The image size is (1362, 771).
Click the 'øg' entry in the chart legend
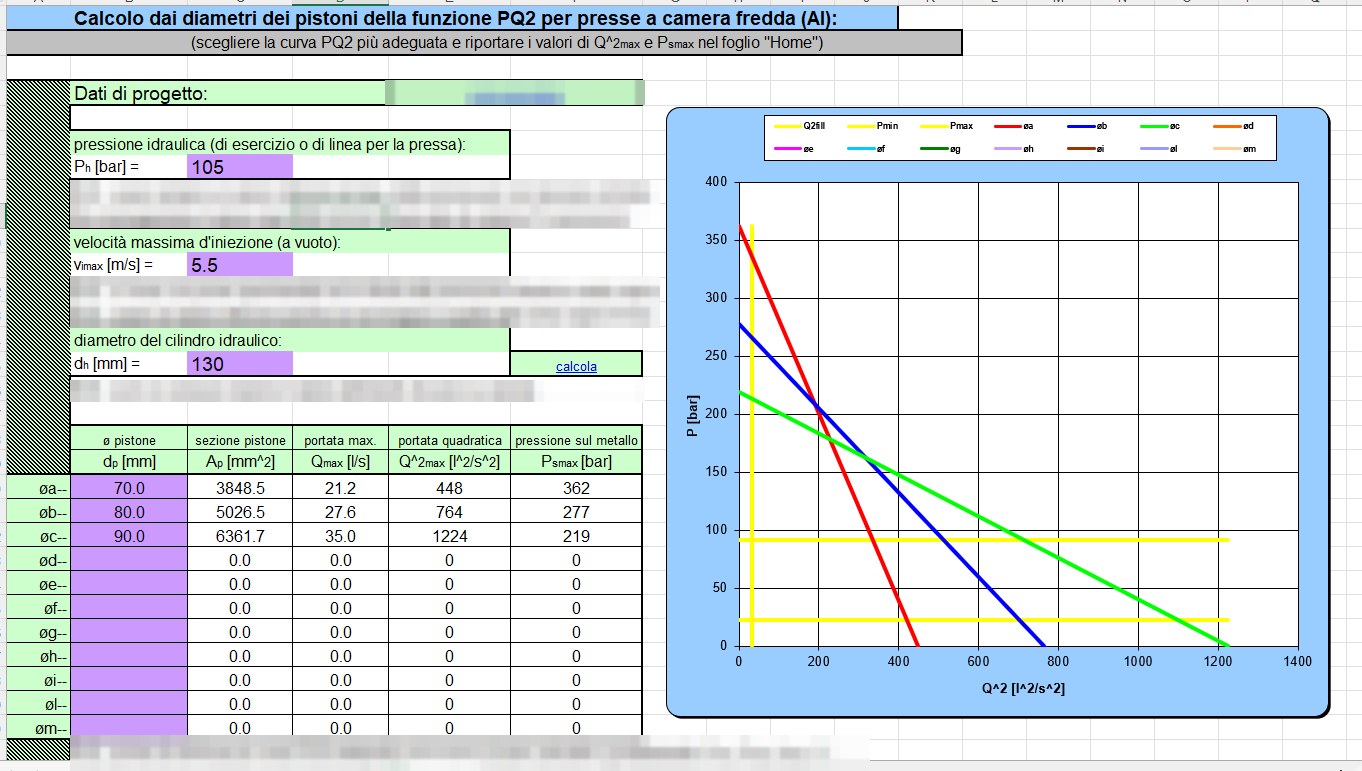click(942, 149)
